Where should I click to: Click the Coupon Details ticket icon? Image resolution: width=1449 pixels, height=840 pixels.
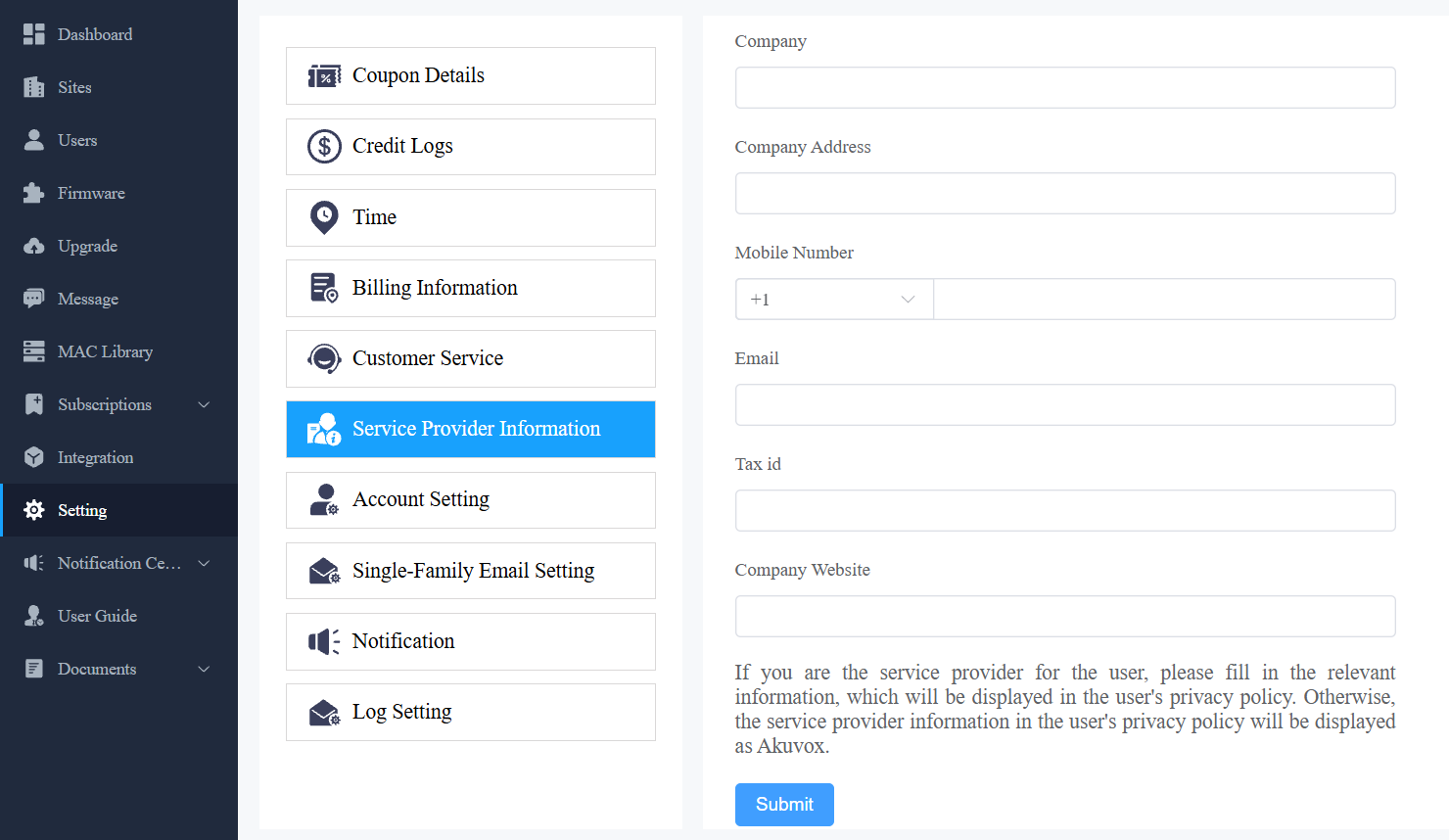(x=324, y=76)
